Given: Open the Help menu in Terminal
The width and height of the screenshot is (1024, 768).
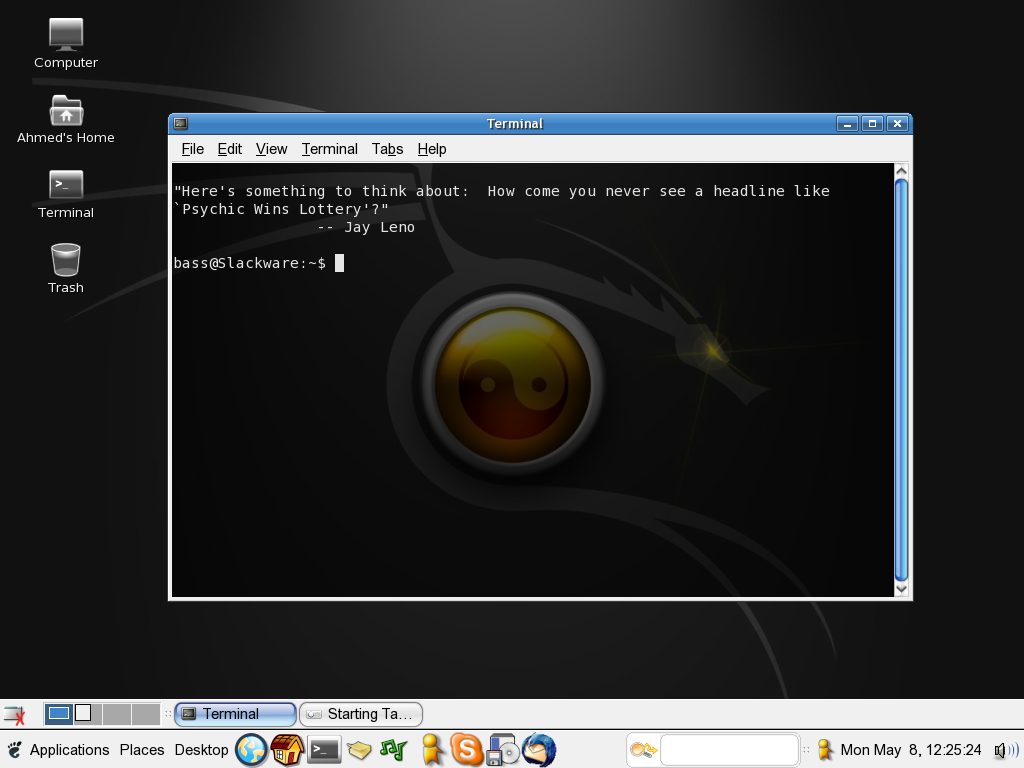Looking at the screenshot, I should click(x=432, y=149).
